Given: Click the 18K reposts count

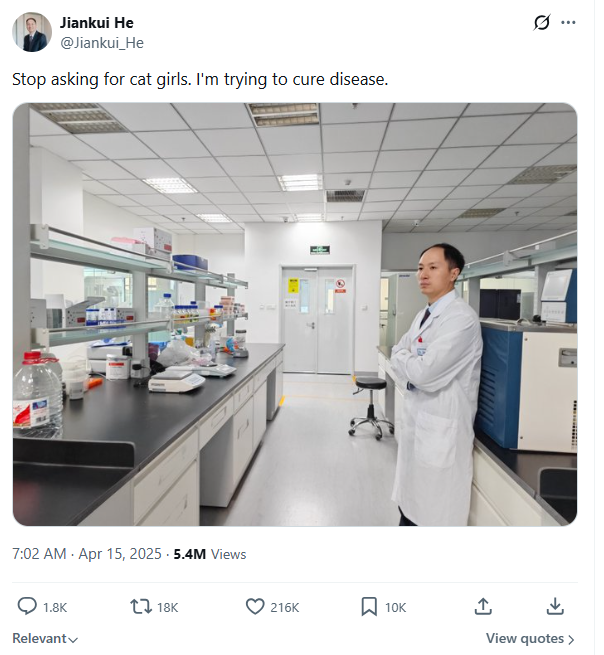Looking at the screenshot, I should pyautogui.click(x=169, y=607).
